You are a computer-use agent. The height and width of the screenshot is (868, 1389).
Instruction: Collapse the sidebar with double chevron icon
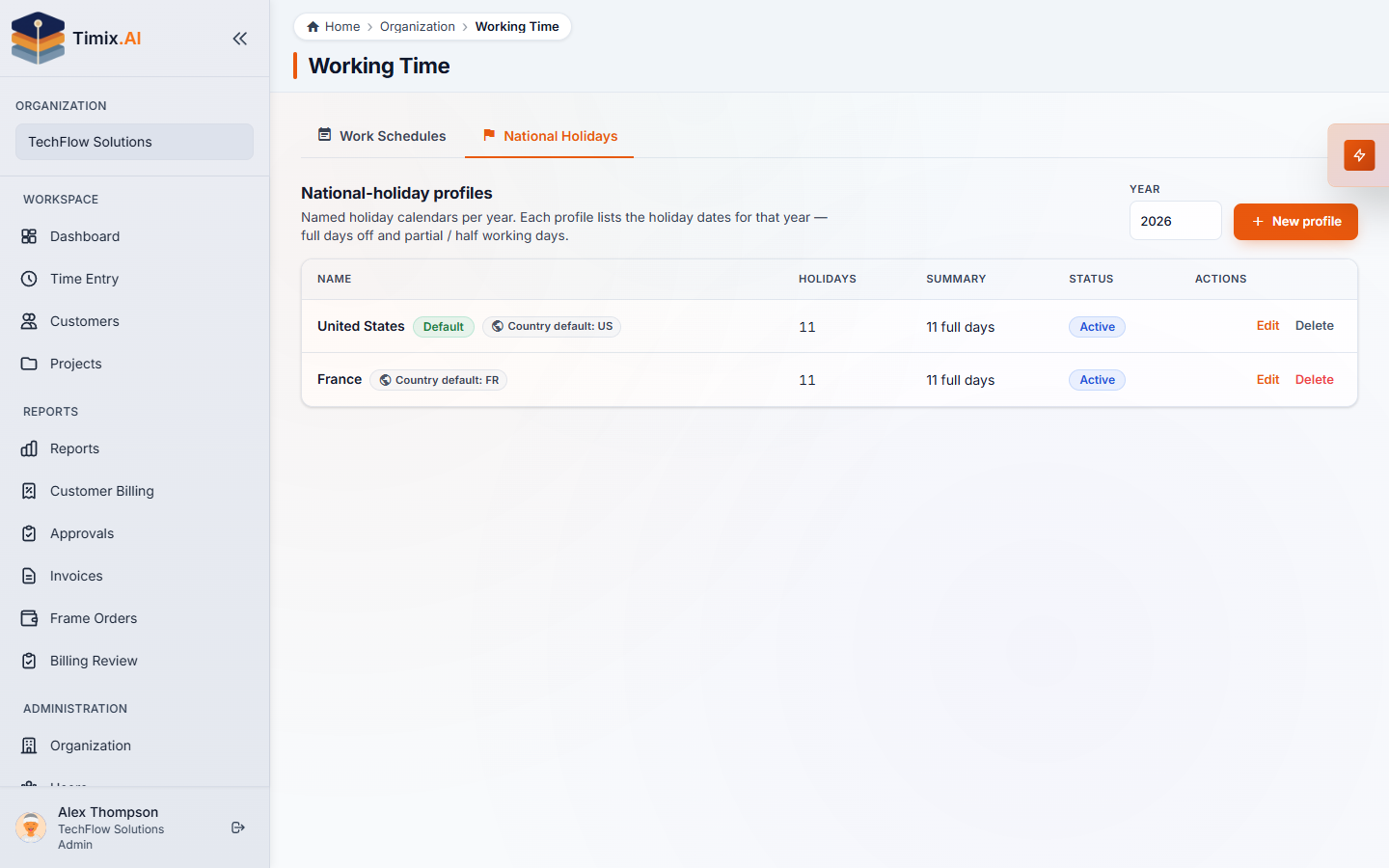pyautogui.click(x=240, y=39)
